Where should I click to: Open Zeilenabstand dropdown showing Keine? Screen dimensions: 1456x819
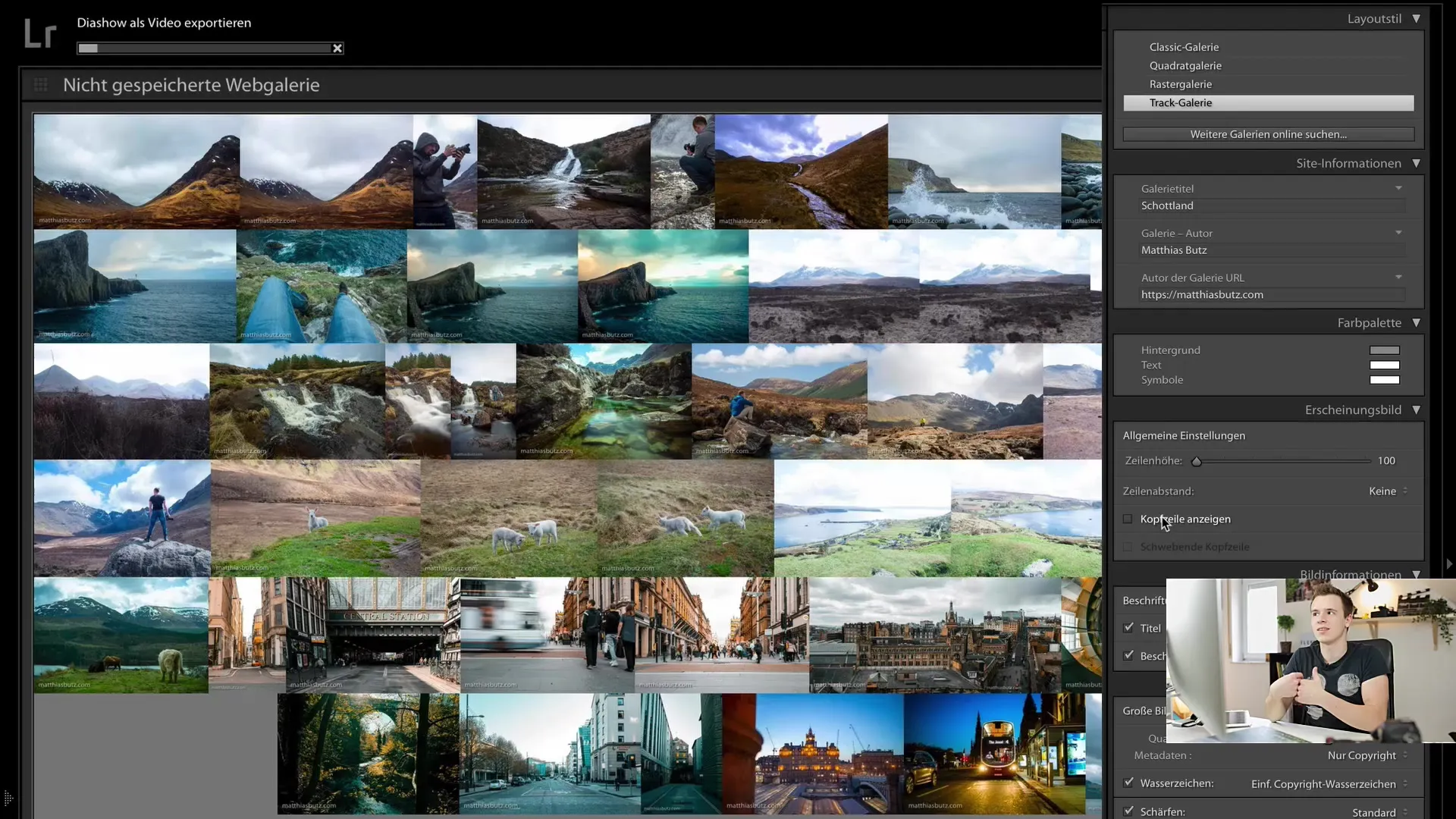tap(1388, 491)
